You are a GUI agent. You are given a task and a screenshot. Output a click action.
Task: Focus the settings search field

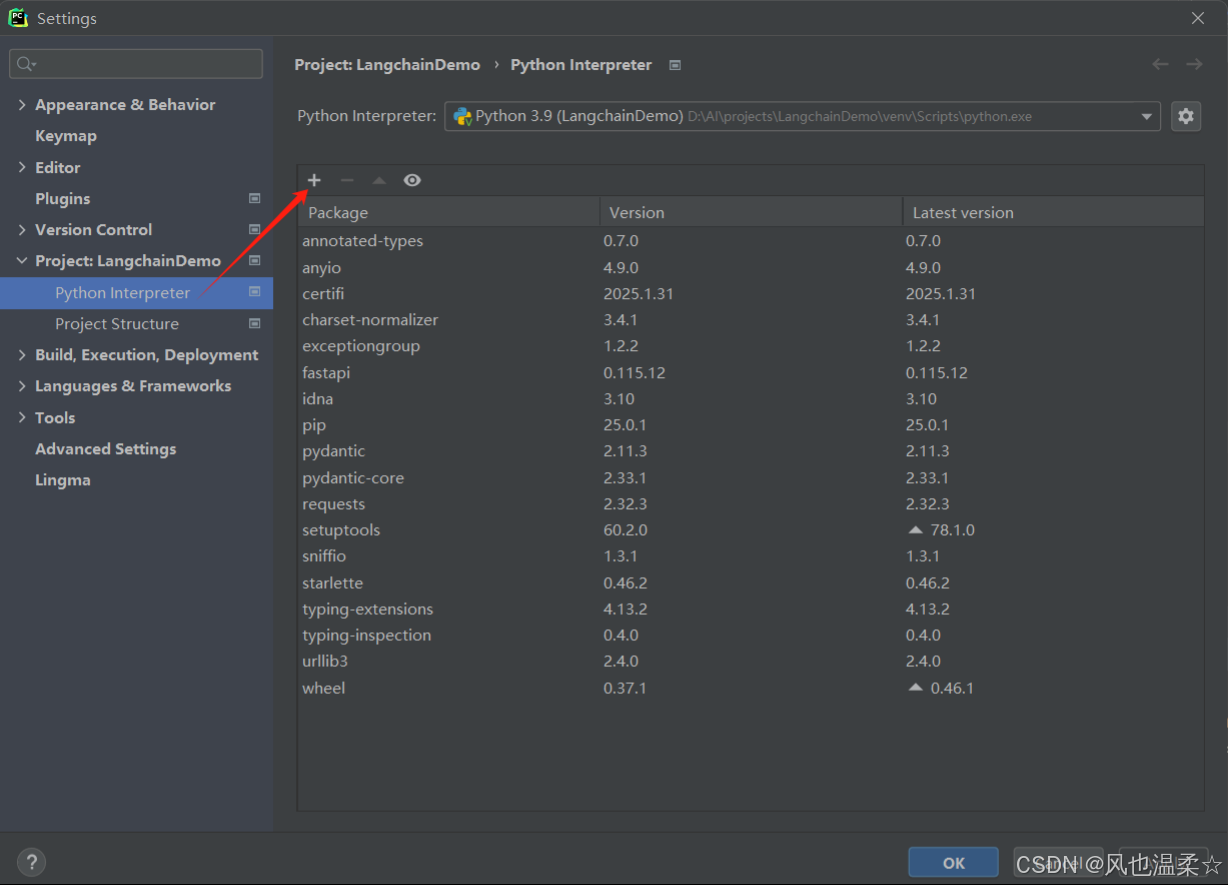tap(136, 64)
